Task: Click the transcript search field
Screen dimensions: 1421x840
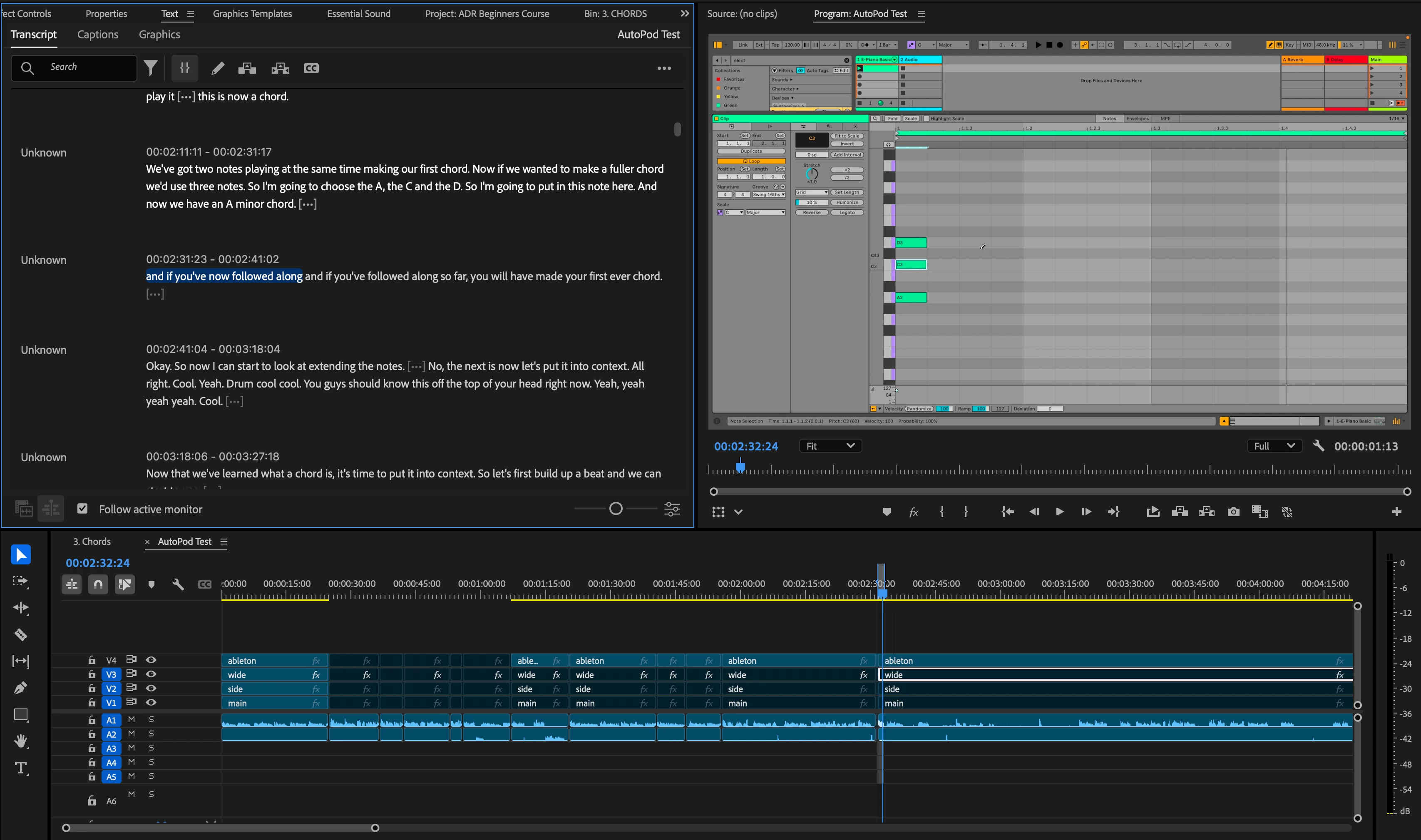Action: pos(74,67)
